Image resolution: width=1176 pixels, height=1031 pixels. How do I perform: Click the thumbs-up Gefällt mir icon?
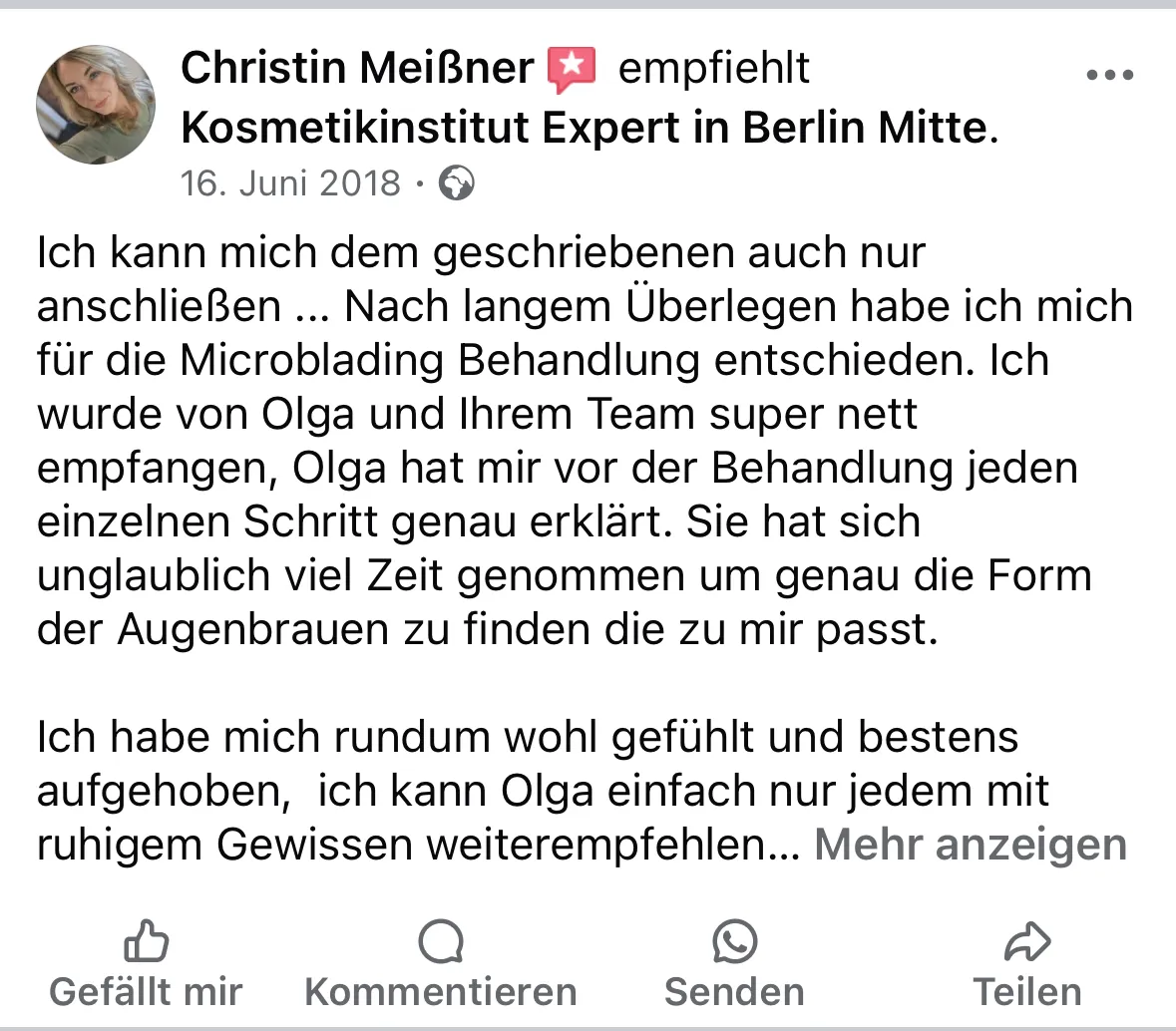click(x=146, y=938)
